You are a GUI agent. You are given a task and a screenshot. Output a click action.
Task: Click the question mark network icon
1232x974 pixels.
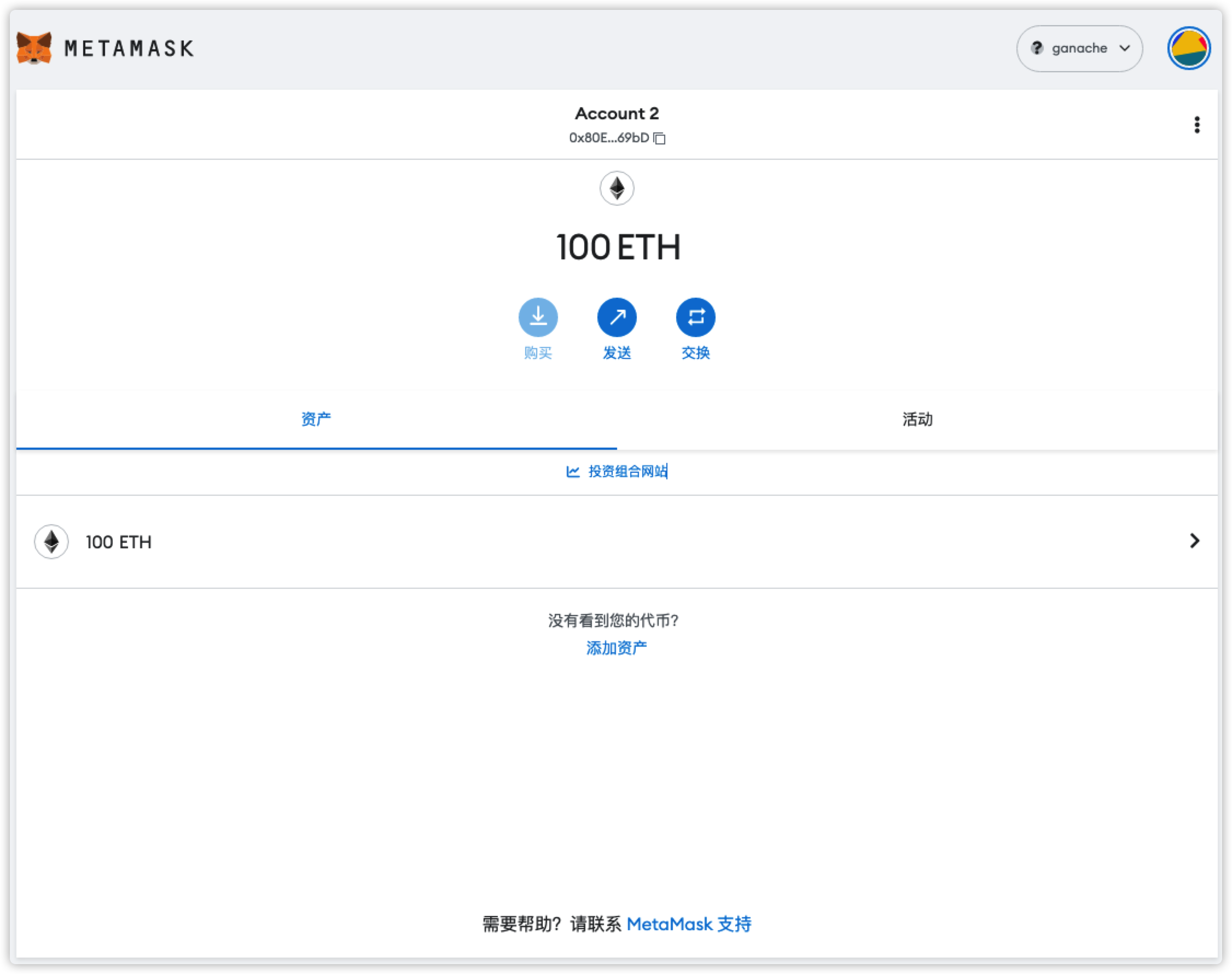[x=1037, y=49]
